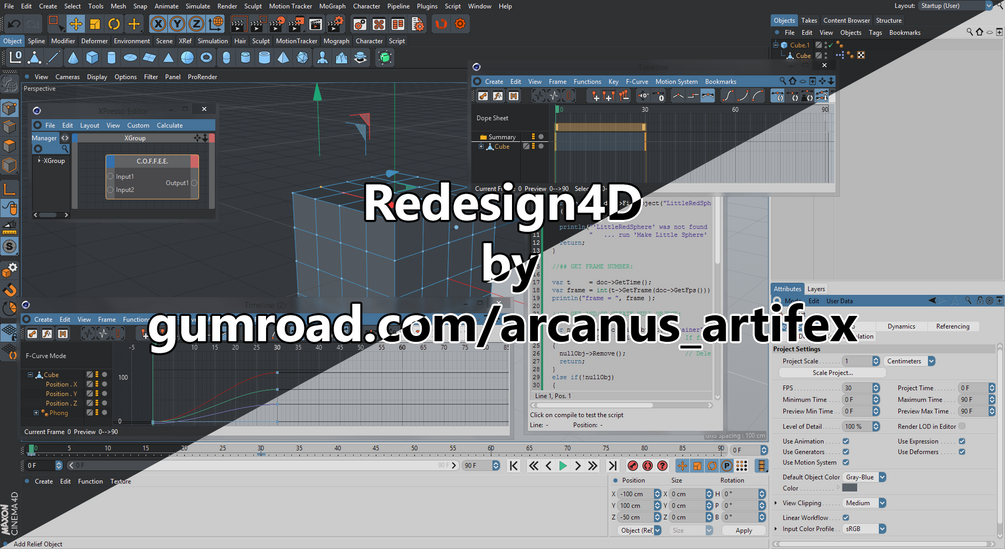Add a Sphere primitive from object shelf

(x=187, y=58)
